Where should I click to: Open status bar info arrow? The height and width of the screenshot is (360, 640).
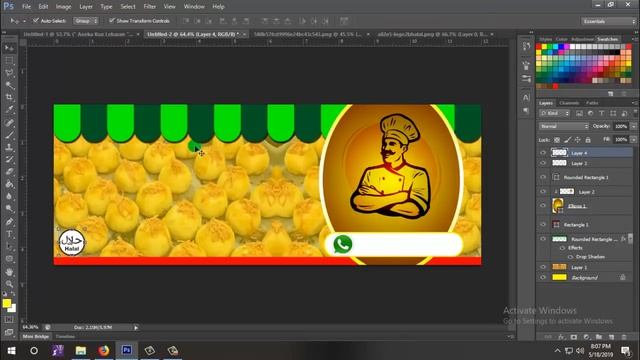coord(136,327)
